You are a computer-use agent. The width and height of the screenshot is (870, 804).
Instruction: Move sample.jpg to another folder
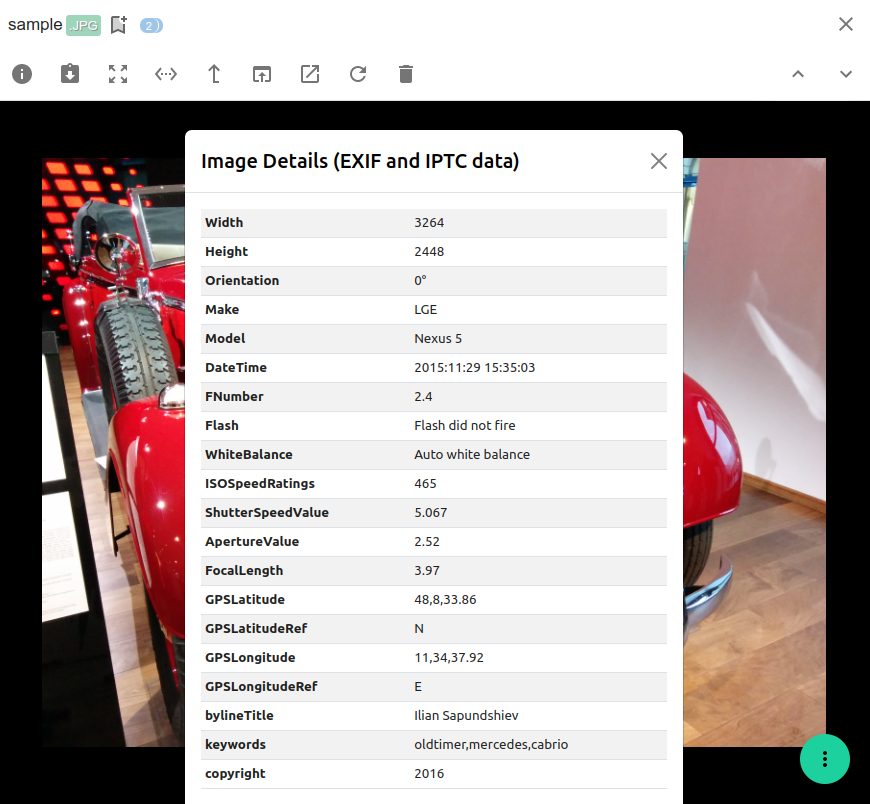pos(262,73)
